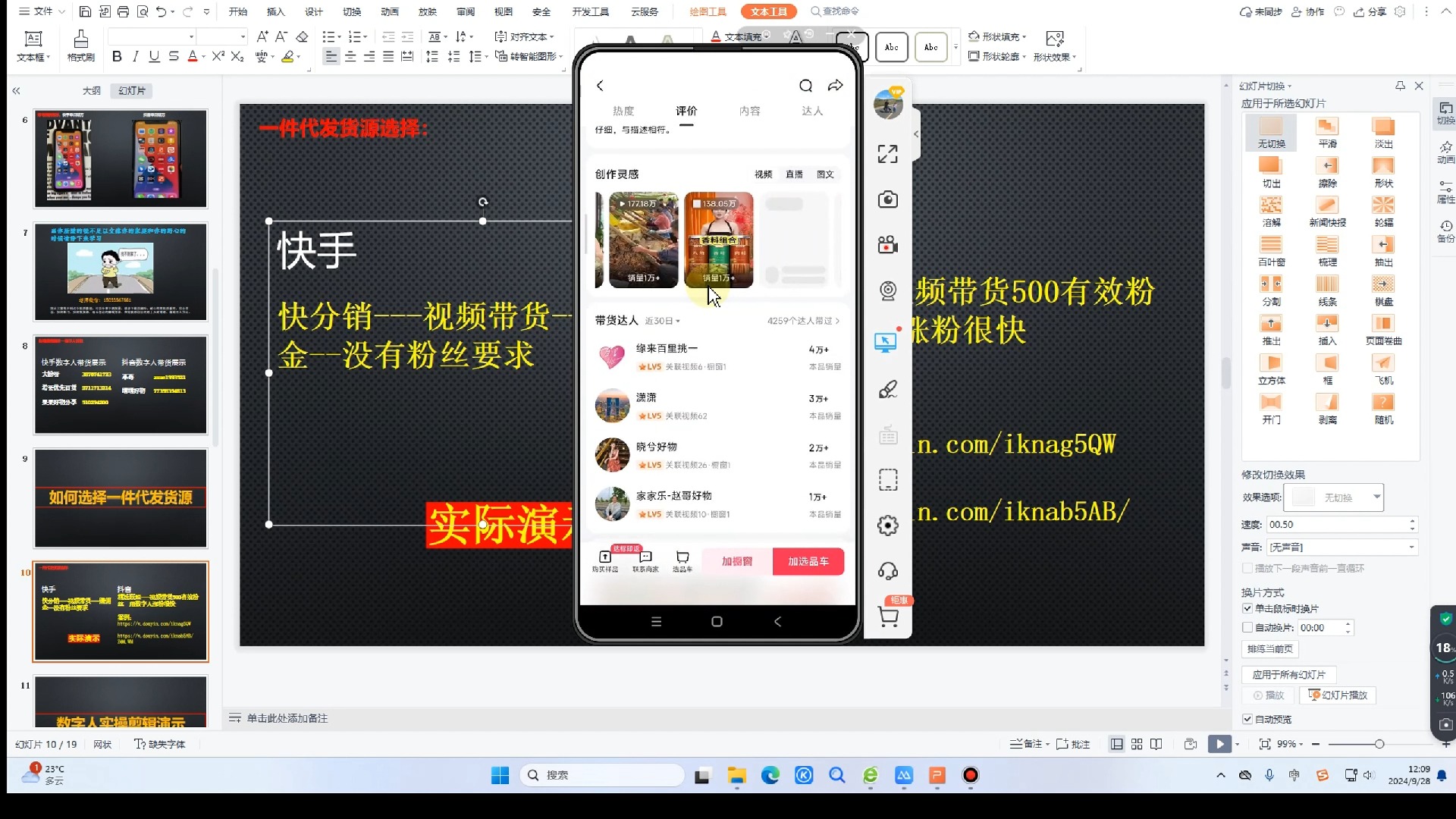Switch to 大纲 tab in slide panel
Image resolution: width=1456 pixels, height=819 pixels.
point(92,90)
